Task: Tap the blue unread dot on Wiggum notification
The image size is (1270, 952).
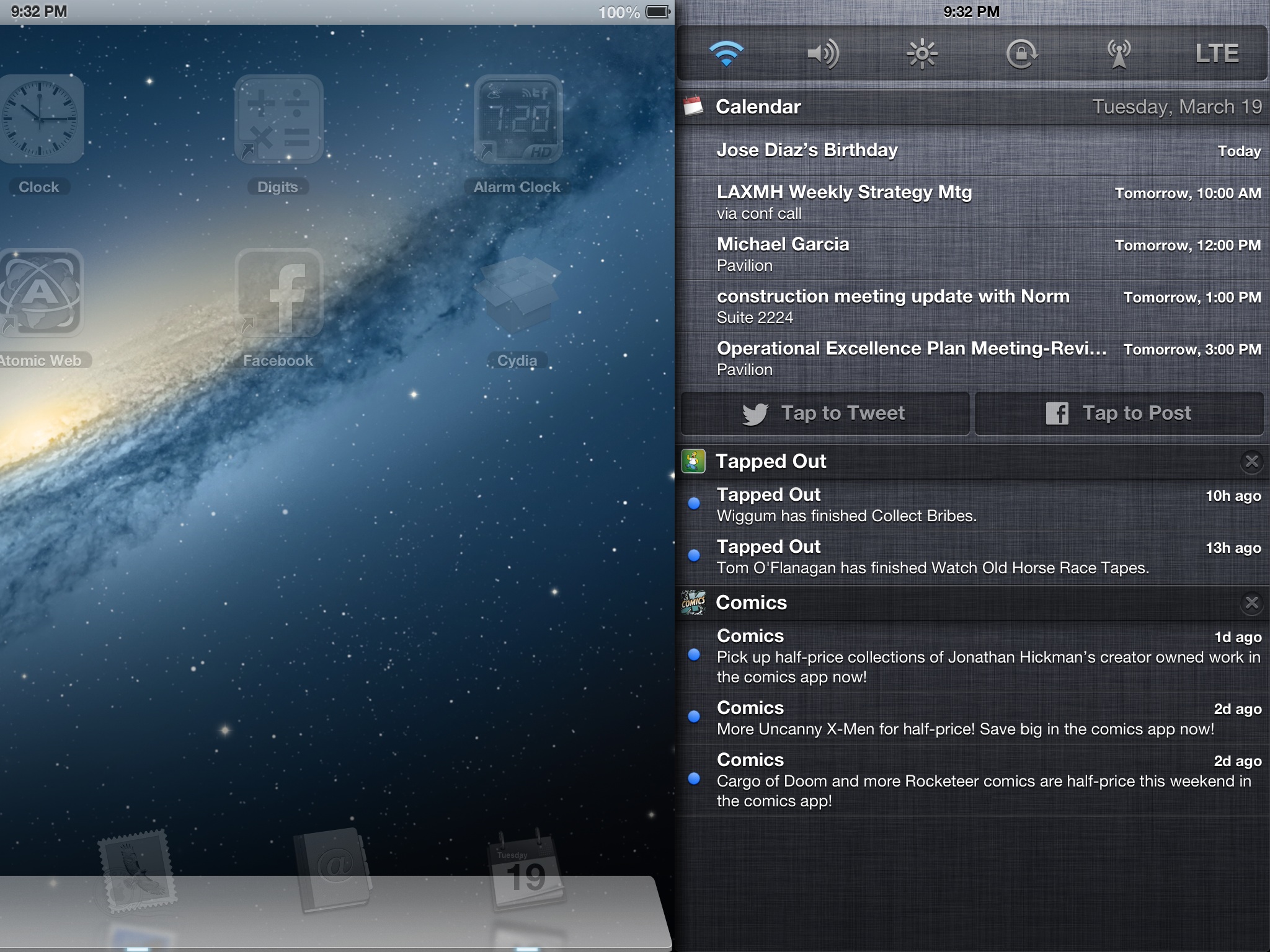Action: [x=694, y=503]
